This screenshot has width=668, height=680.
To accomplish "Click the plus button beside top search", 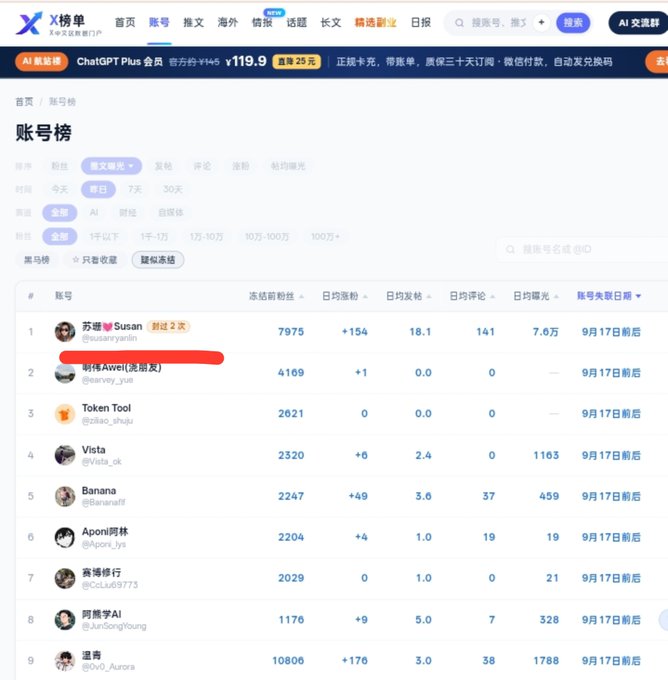I will pyautogui.click(x=541, y=23).
